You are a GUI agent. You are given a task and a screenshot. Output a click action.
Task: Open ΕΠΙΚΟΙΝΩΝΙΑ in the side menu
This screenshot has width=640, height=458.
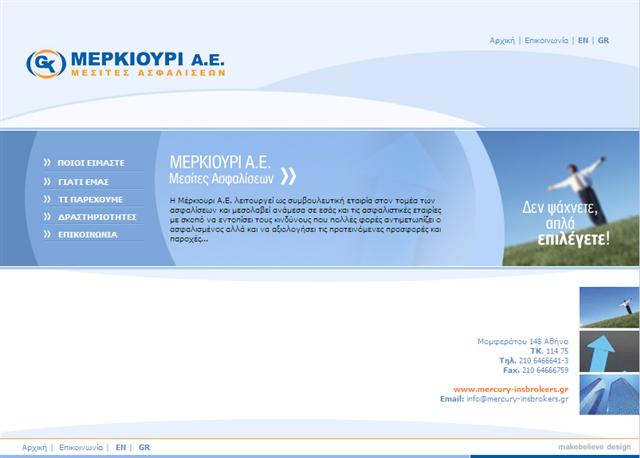88,235
